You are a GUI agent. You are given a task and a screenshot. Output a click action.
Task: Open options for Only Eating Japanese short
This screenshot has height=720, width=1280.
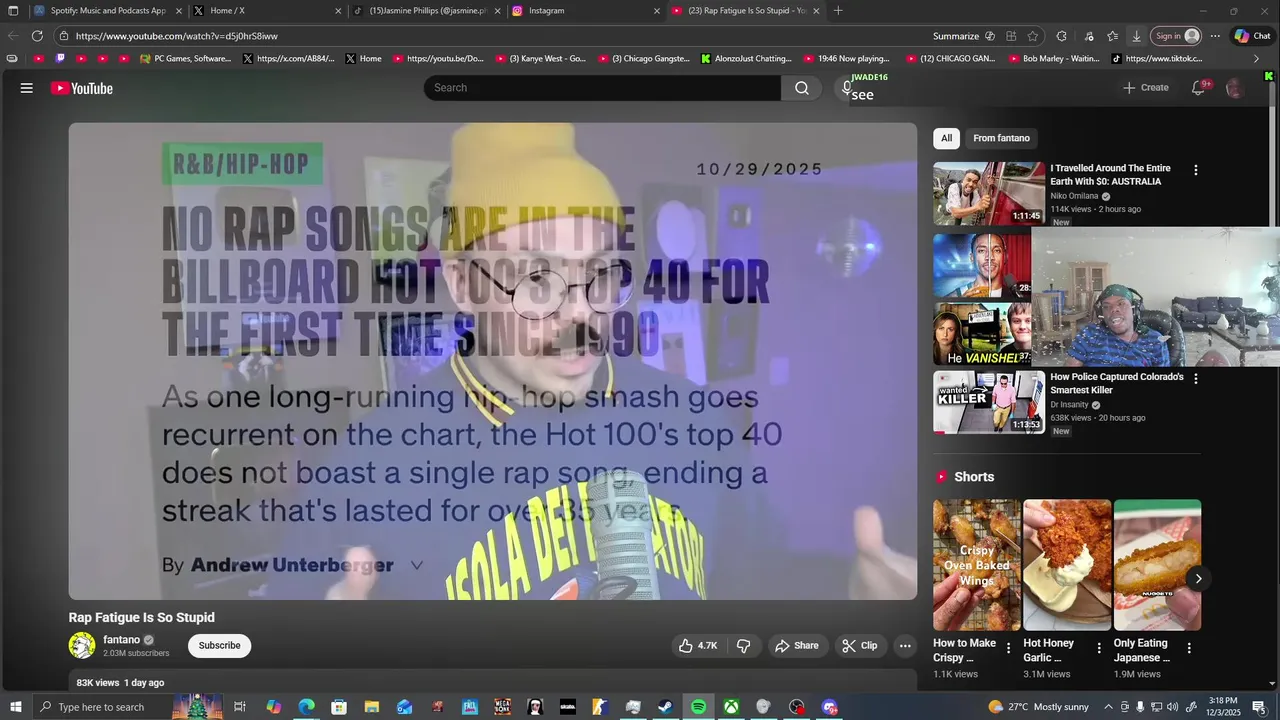point(1189,648)
